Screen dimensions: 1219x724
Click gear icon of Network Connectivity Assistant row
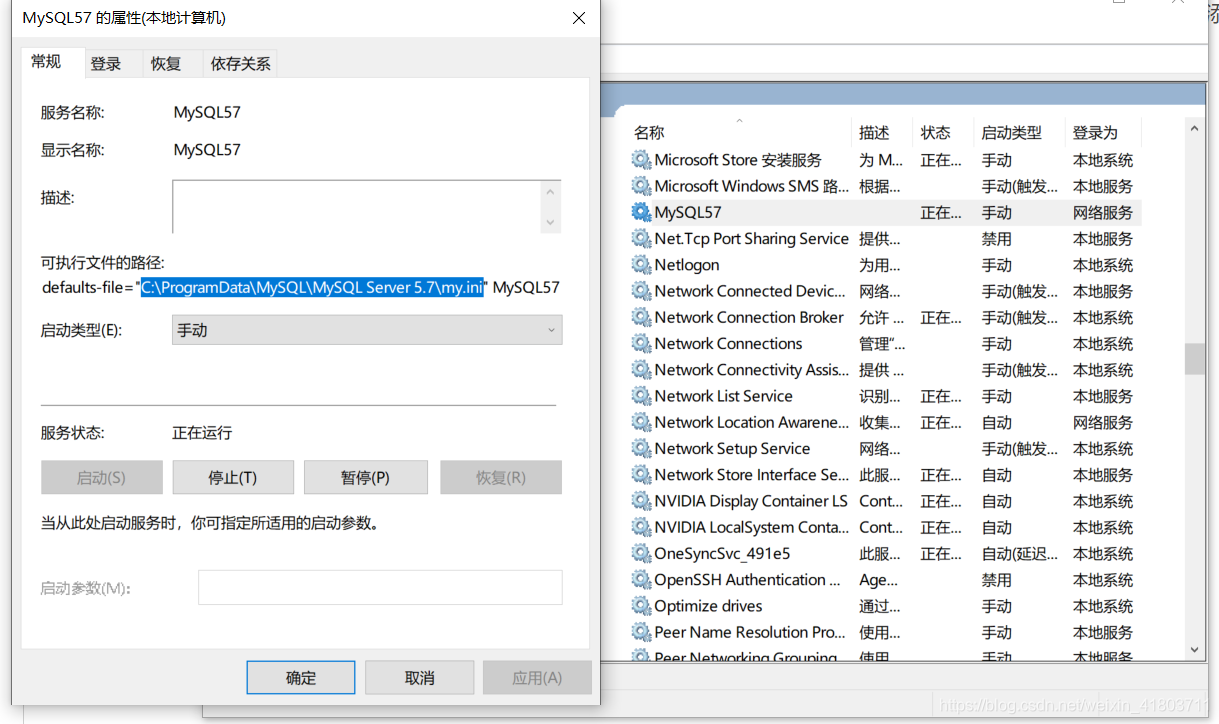point(641,370)
